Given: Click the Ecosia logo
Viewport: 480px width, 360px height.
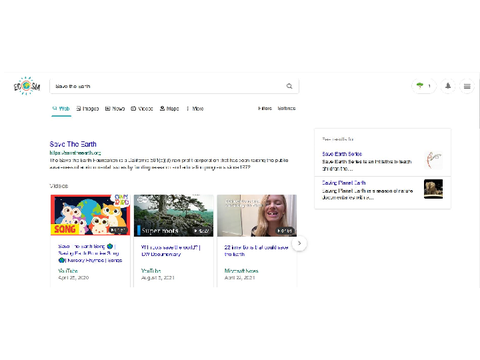Looking at the screenshot, I should [x=27, y=86].
